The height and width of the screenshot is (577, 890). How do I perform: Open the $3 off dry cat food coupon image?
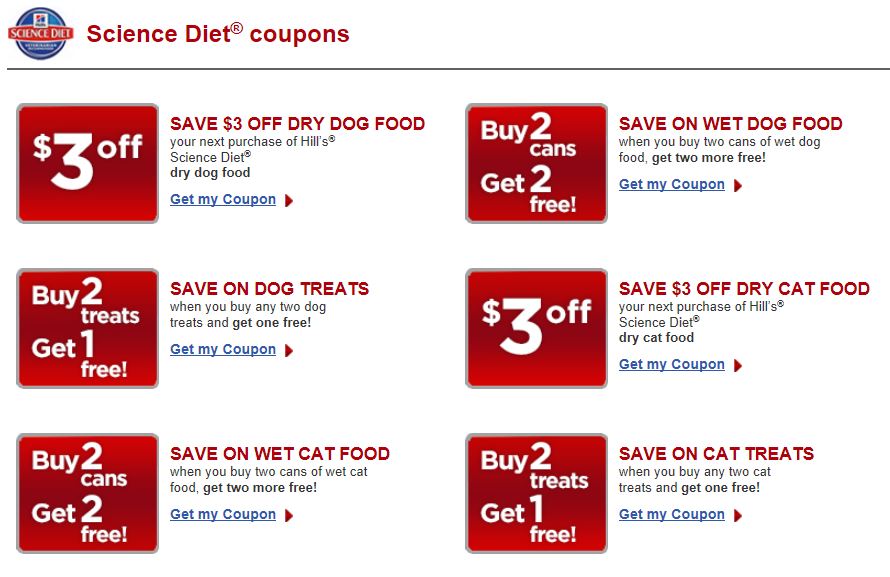tap(536, 328)
